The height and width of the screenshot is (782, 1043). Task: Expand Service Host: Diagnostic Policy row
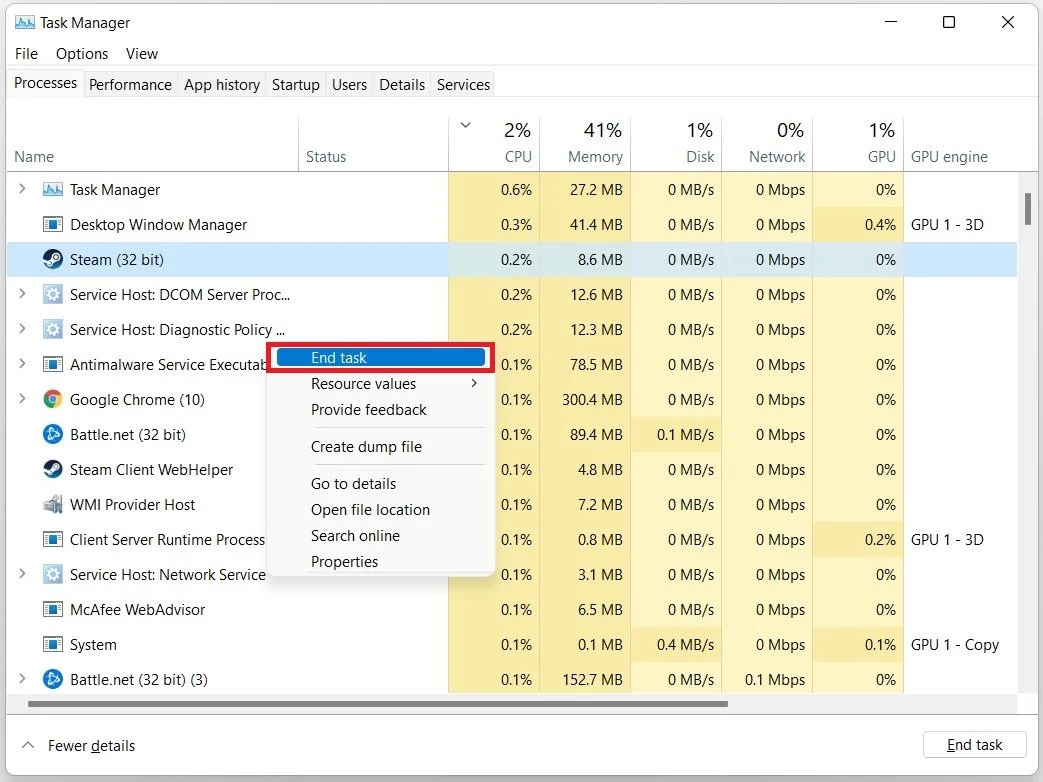coord(23,329)
